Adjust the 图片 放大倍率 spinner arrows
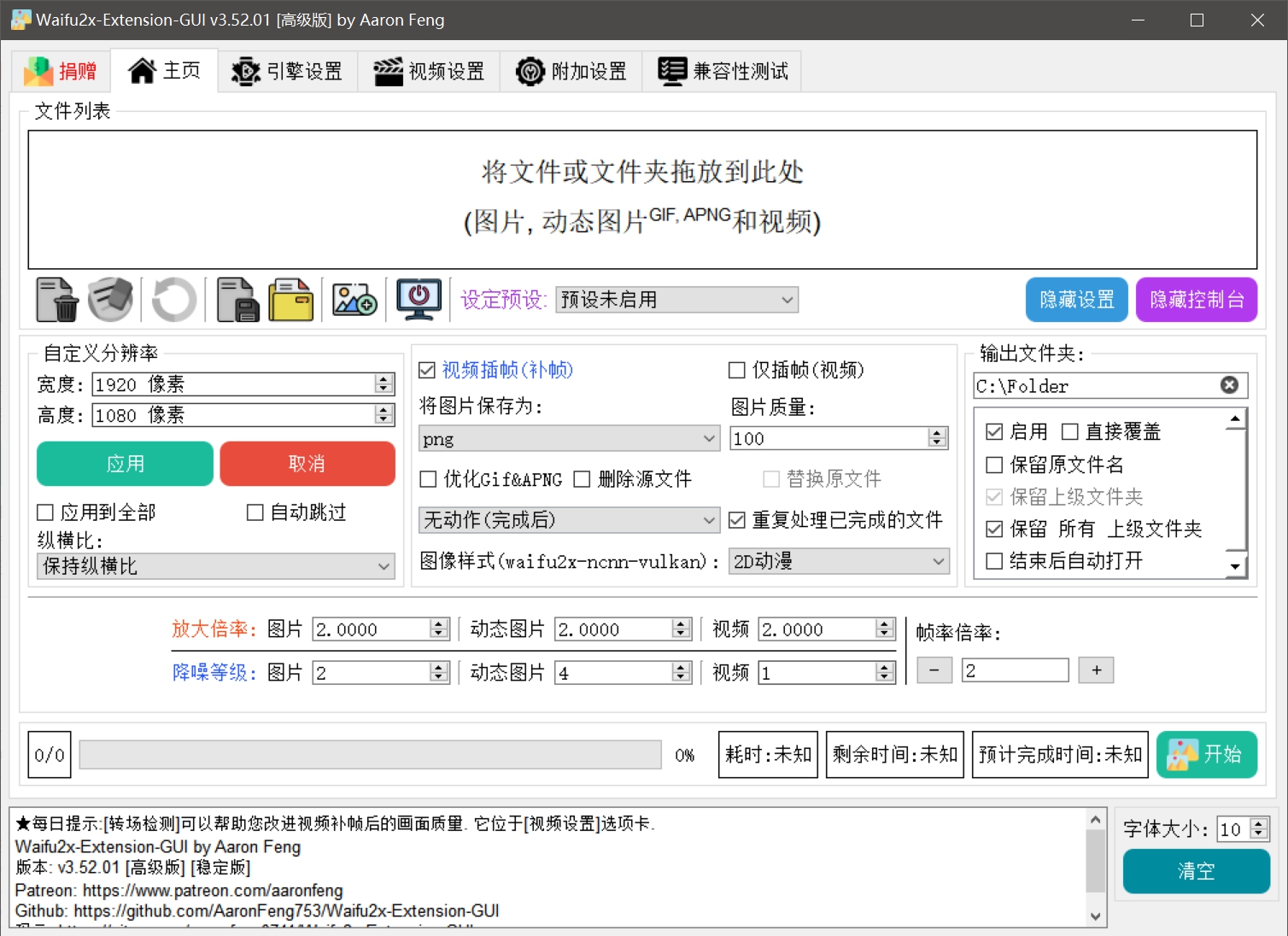Viewport: 1288px width, 936px height. [439, 629]
